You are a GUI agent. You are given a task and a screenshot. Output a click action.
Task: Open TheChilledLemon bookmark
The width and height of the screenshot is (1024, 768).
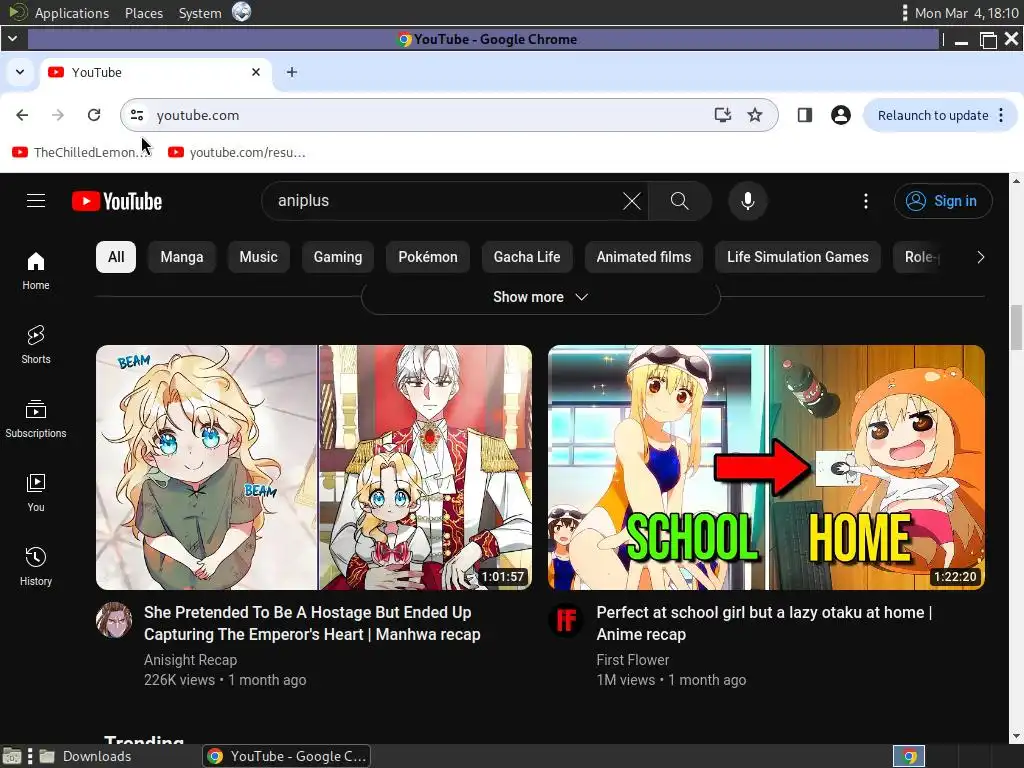coord(82,152)
